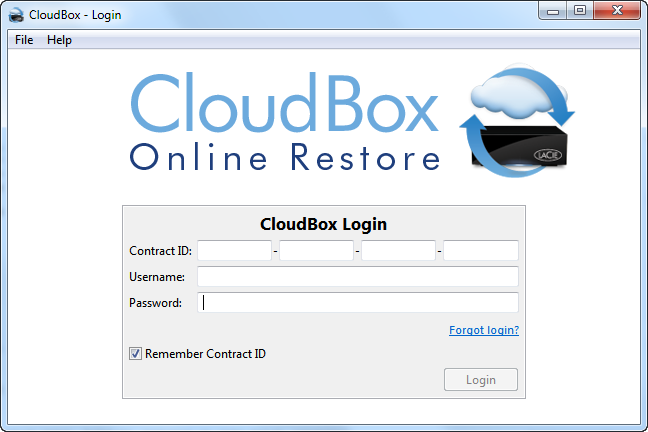
Task: Uncheck Remember Contract ID checkbox
Action: [x=135, y=354]
